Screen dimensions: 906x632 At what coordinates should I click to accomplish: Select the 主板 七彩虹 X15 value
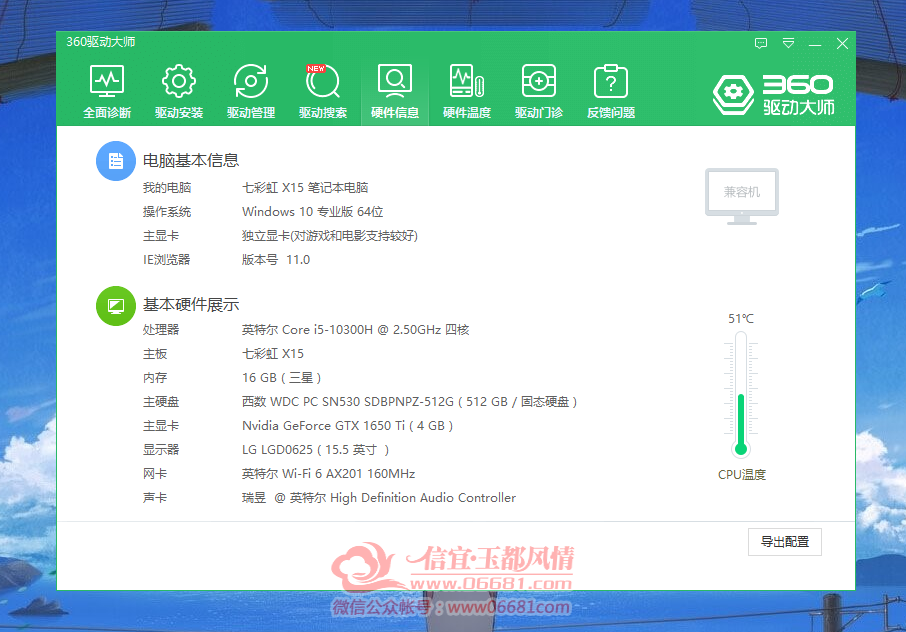click(273, 354)
